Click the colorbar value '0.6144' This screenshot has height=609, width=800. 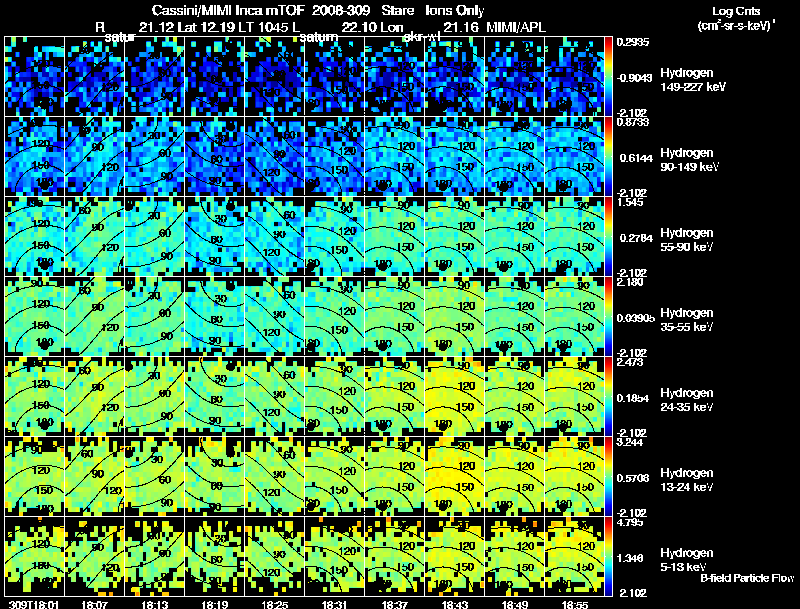[x=636, y=158]
